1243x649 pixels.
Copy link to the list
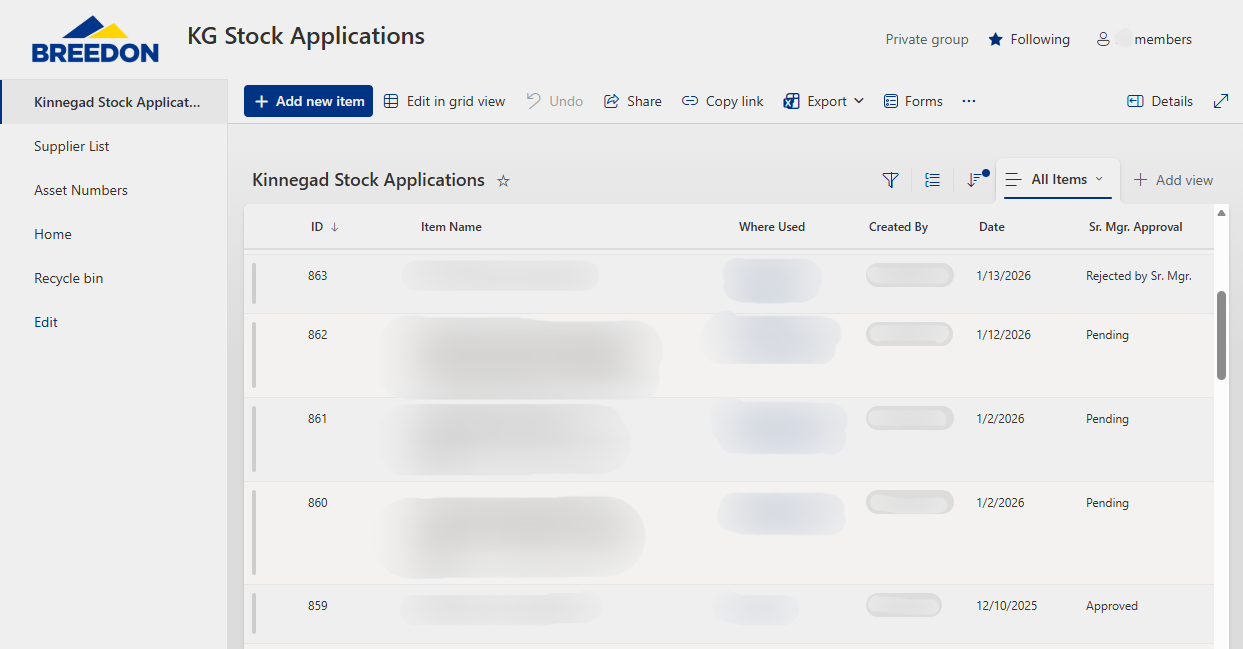coord(722,101)
